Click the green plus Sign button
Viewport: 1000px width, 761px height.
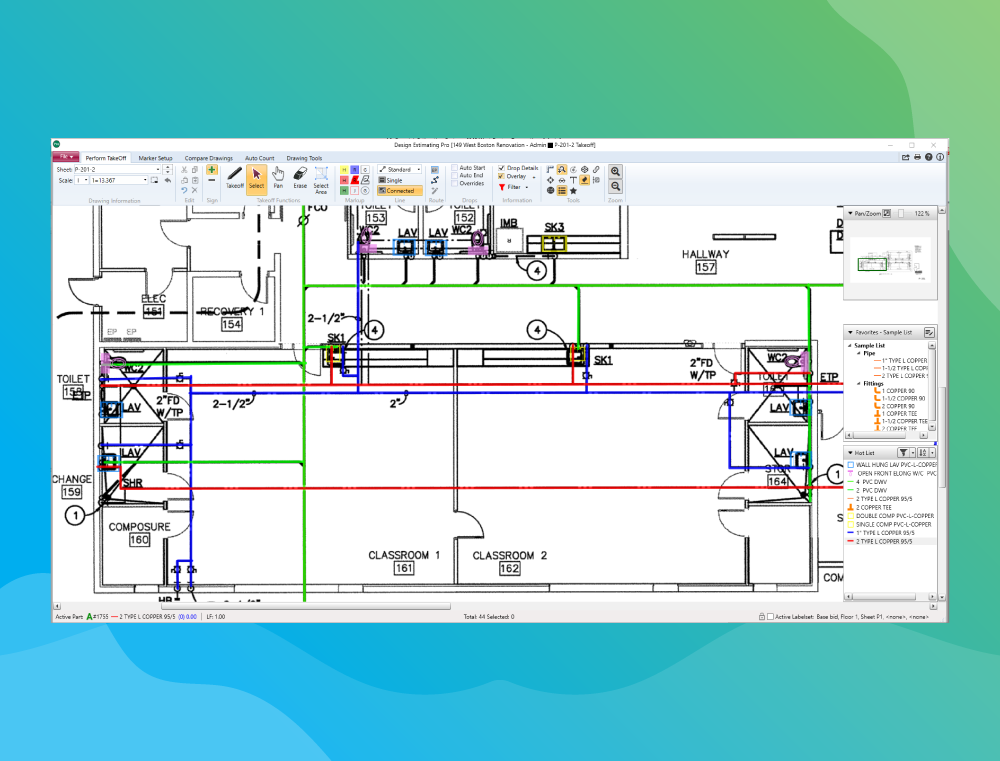(212, 170)
